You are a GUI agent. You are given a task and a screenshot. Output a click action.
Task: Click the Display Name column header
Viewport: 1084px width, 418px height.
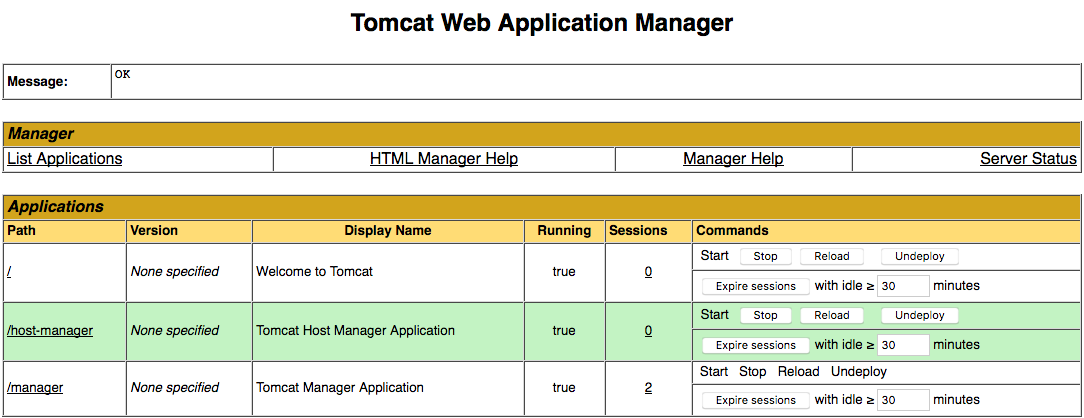(x=388, y=231)
